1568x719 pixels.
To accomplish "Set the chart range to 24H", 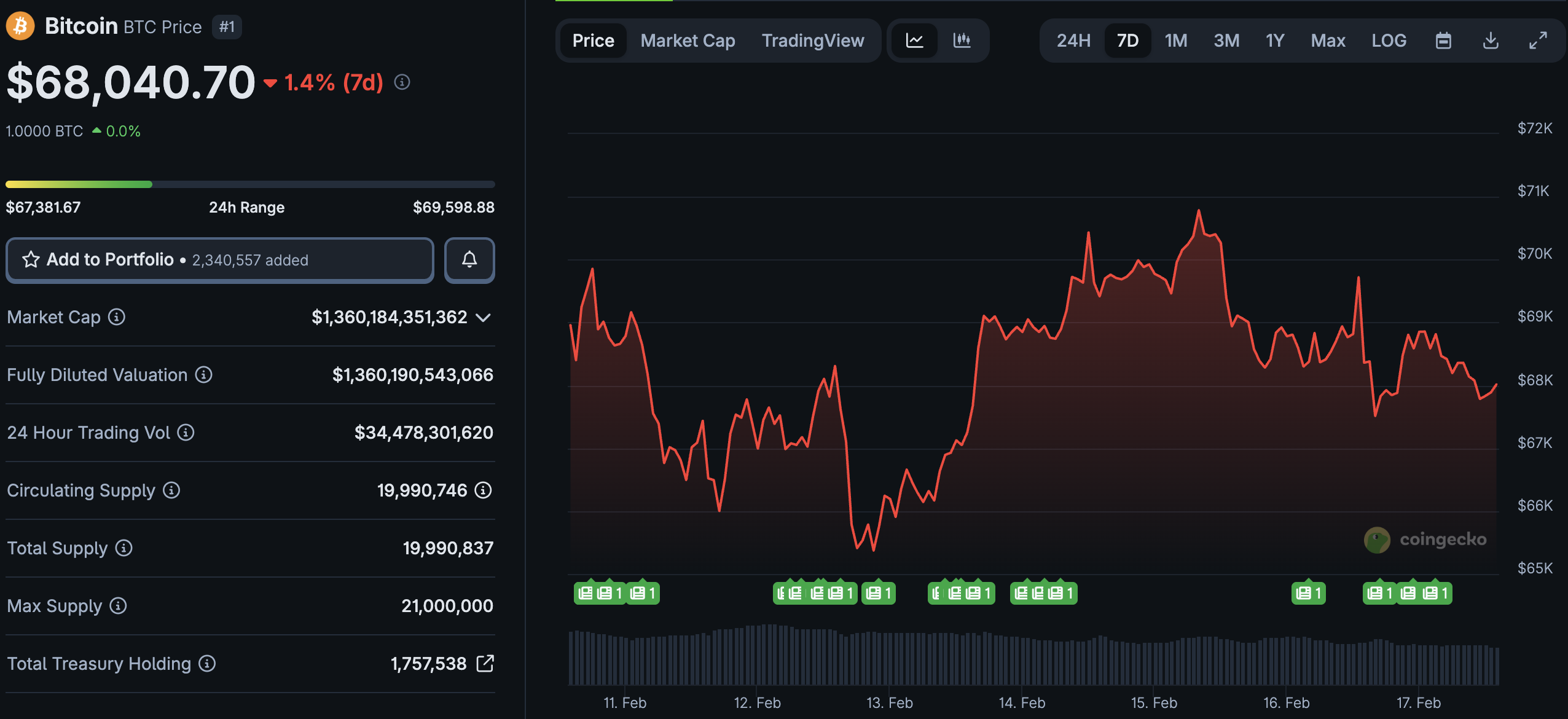I will click(1073, 41).
